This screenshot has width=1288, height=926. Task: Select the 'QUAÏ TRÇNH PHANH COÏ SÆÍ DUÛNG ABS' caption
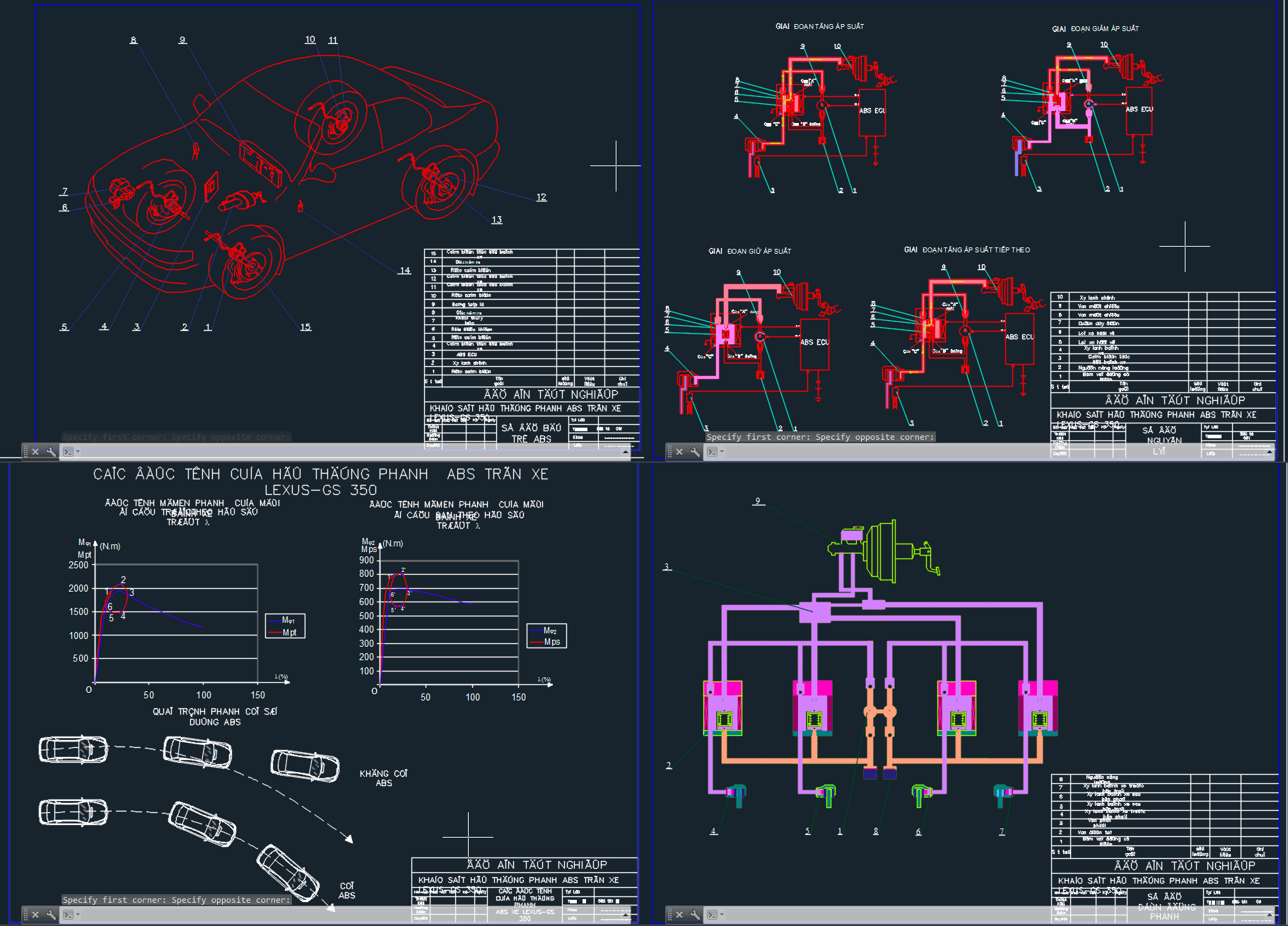215,717
